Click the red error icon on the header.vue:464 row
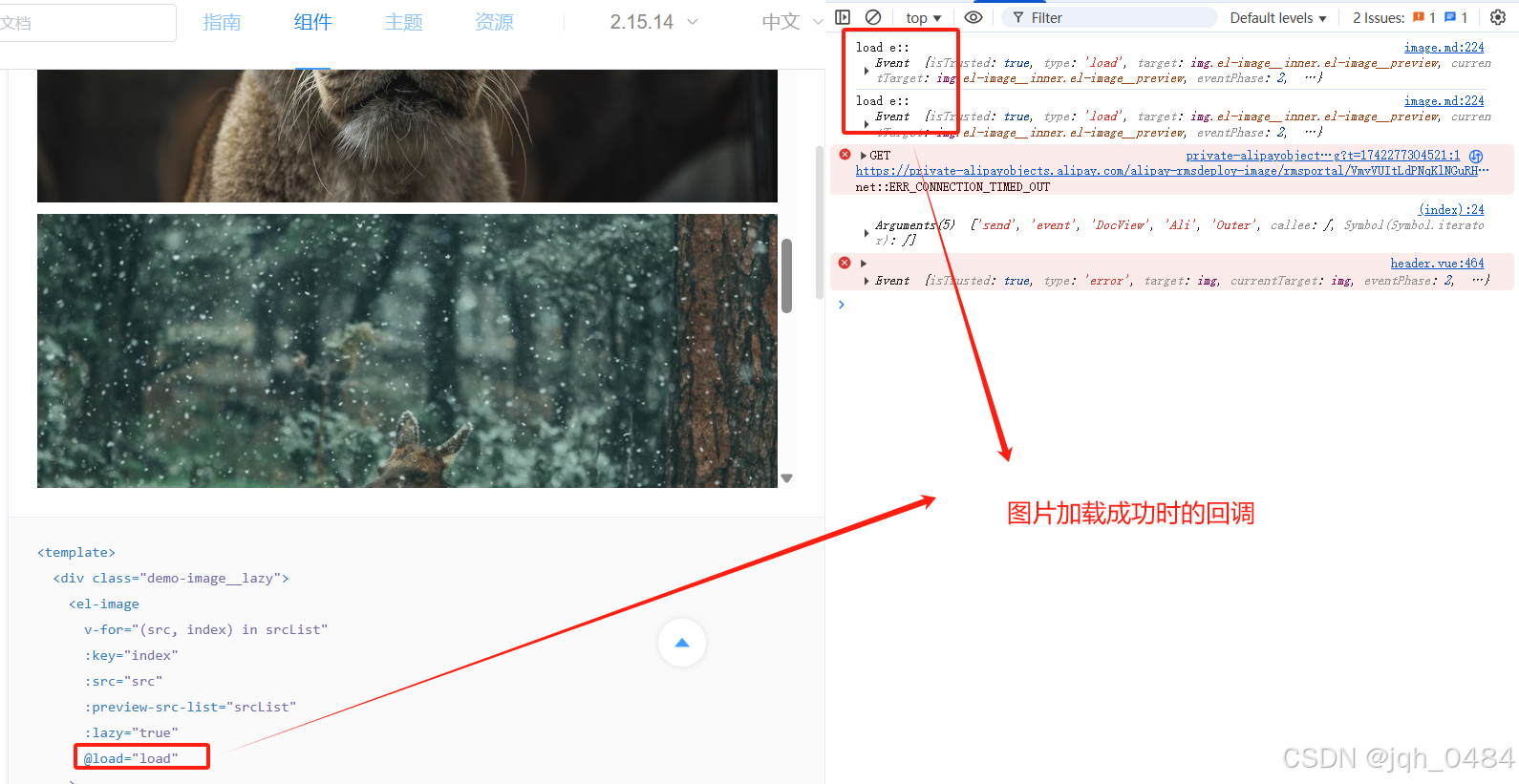This screenshot has height=784, width=1519. [x=845, y=263]
